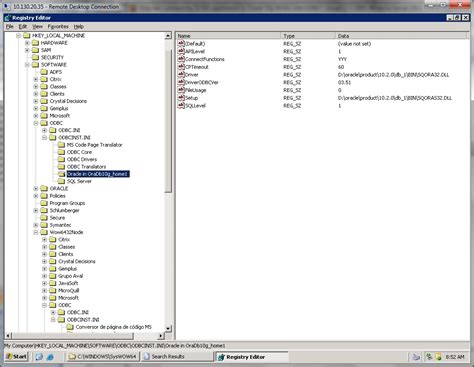Click the tree horizontal scroll right arrow
Viewport: 474px width, 367px height.
click(161, 336)
